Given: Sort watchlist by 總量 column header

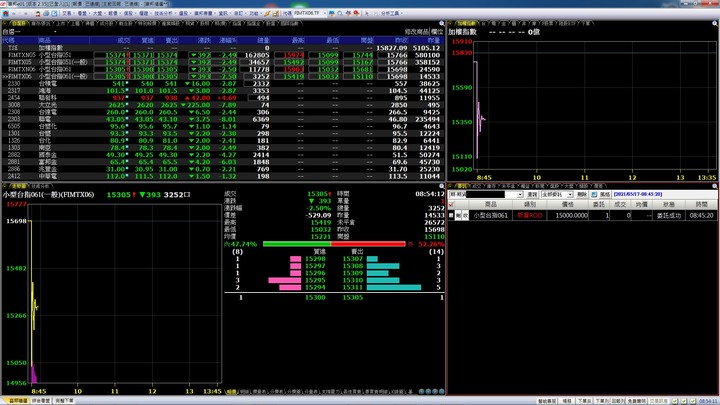Looking at the screenshot, I should click(263, 40).
